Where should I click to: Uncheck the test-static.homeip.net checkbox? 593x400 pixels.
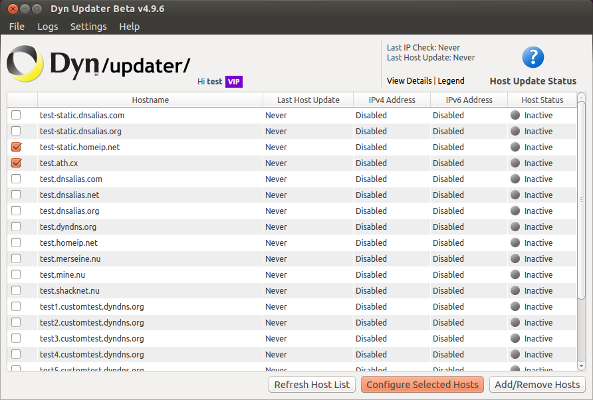[16, 147]
